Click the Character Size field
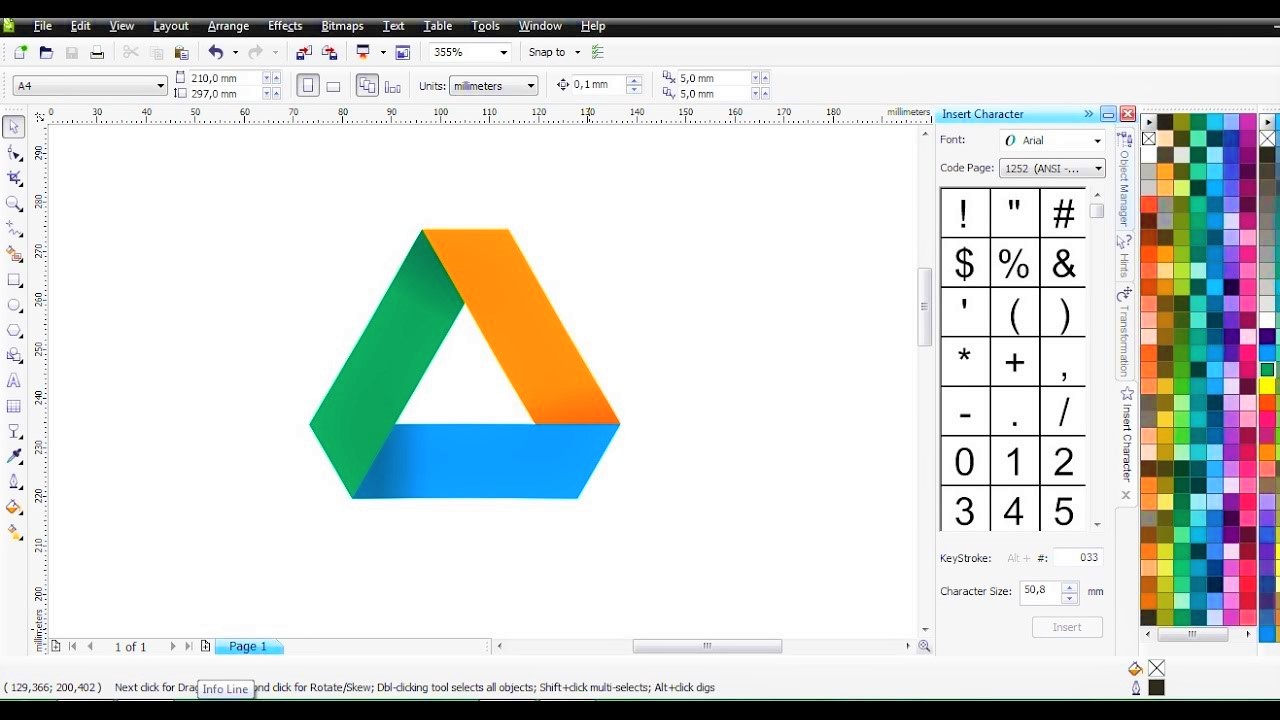1280x720 pixels. (x=1041, y=591)
